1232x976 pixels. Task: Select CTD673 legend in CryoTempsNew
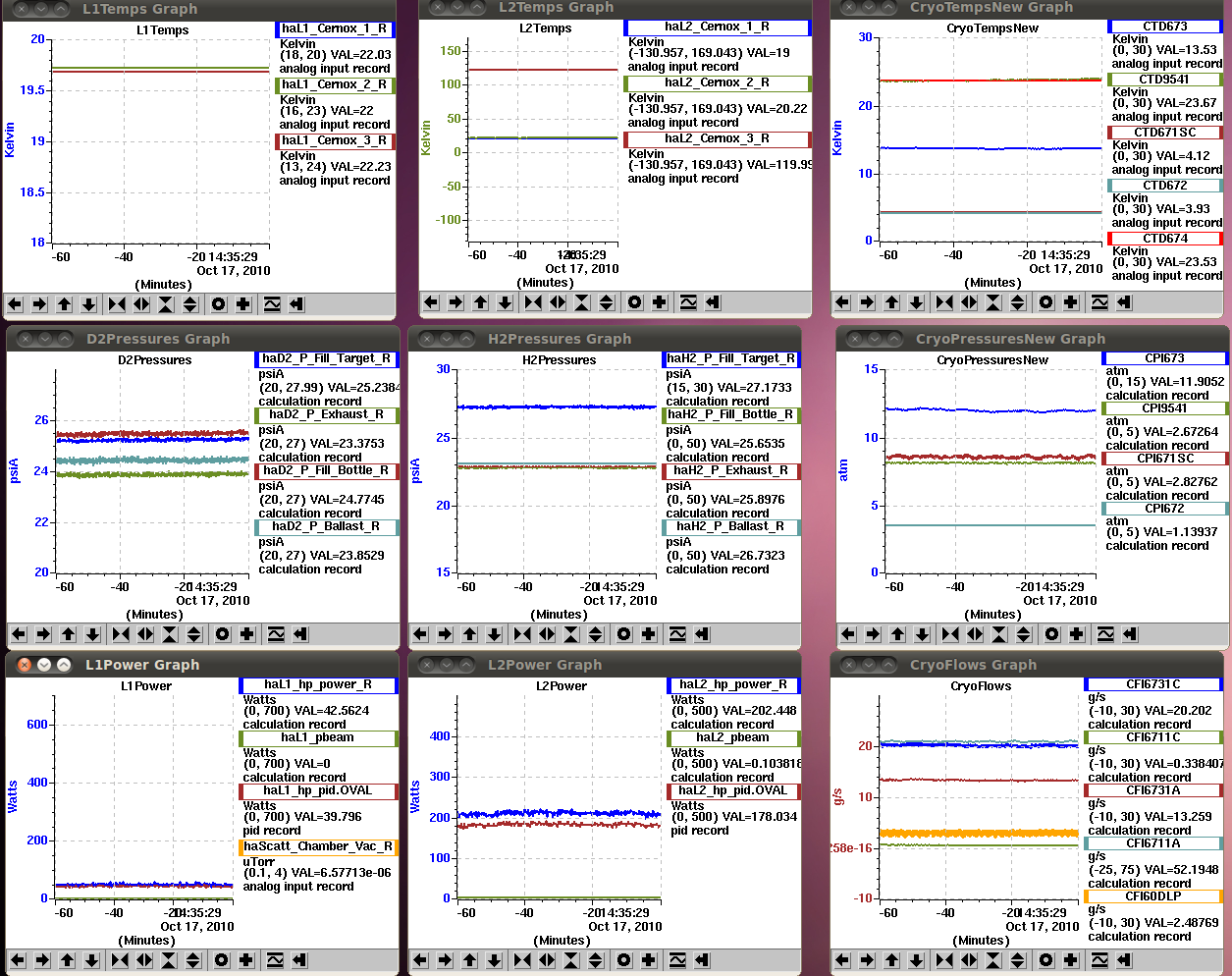(1165, 27)
